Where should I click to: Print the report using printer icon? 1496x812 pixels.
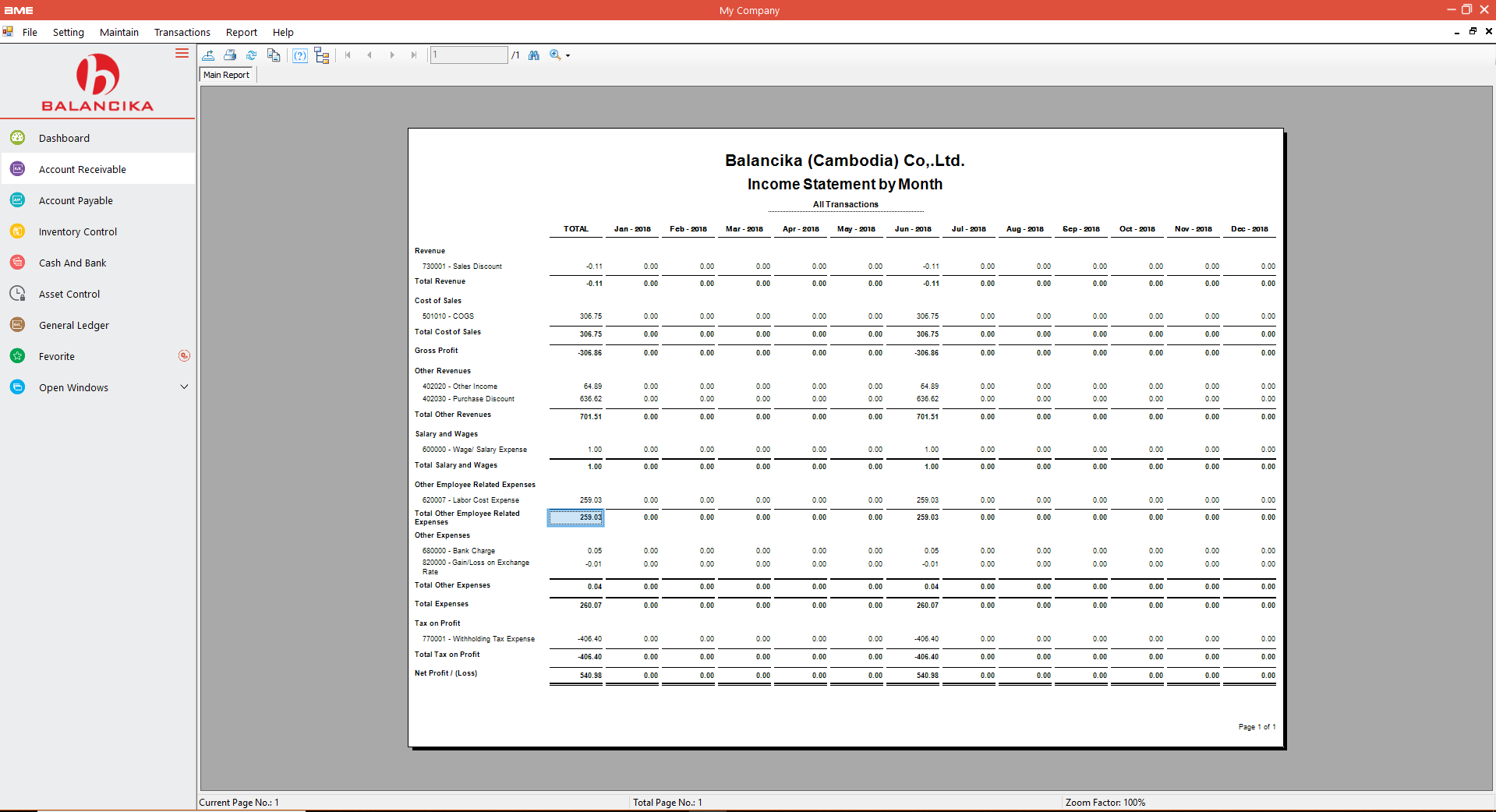tap(230, 55)
